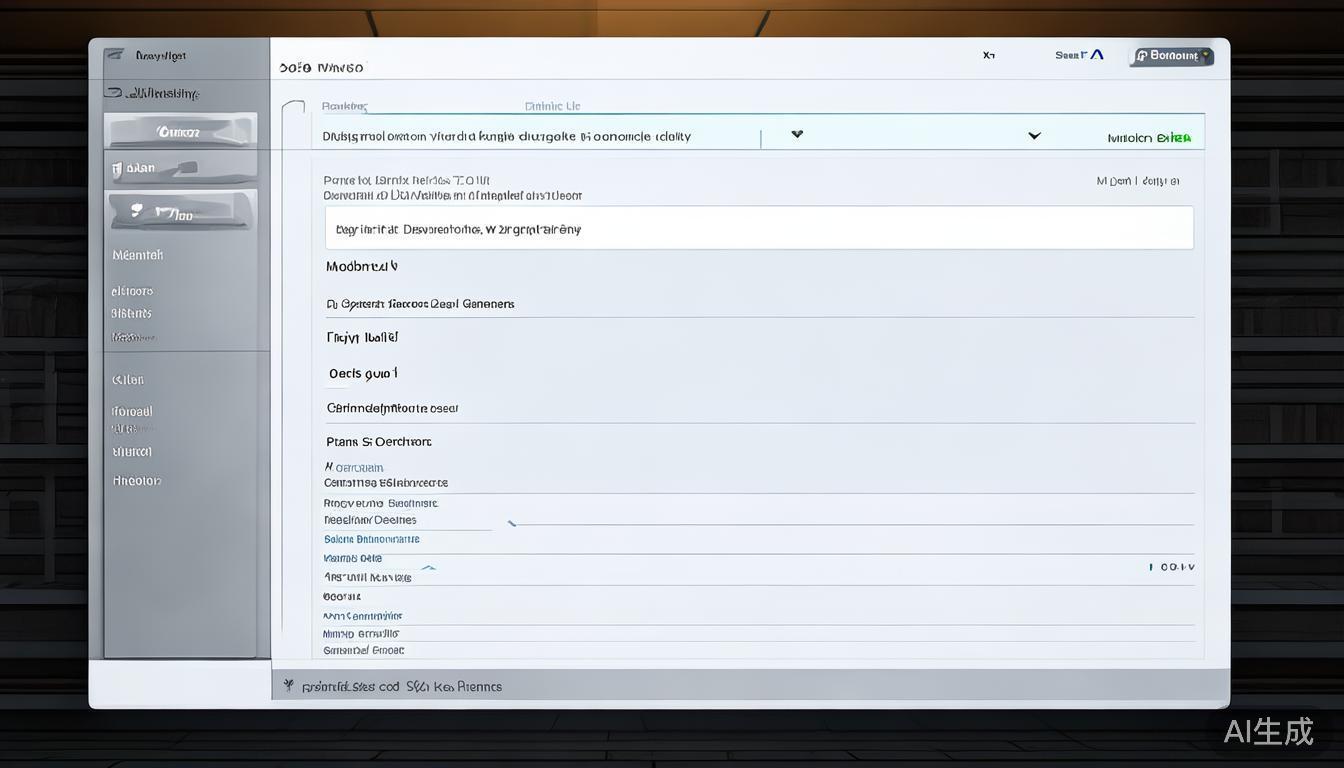Click the blue link text in the lower list

click(x=371, y=539)
